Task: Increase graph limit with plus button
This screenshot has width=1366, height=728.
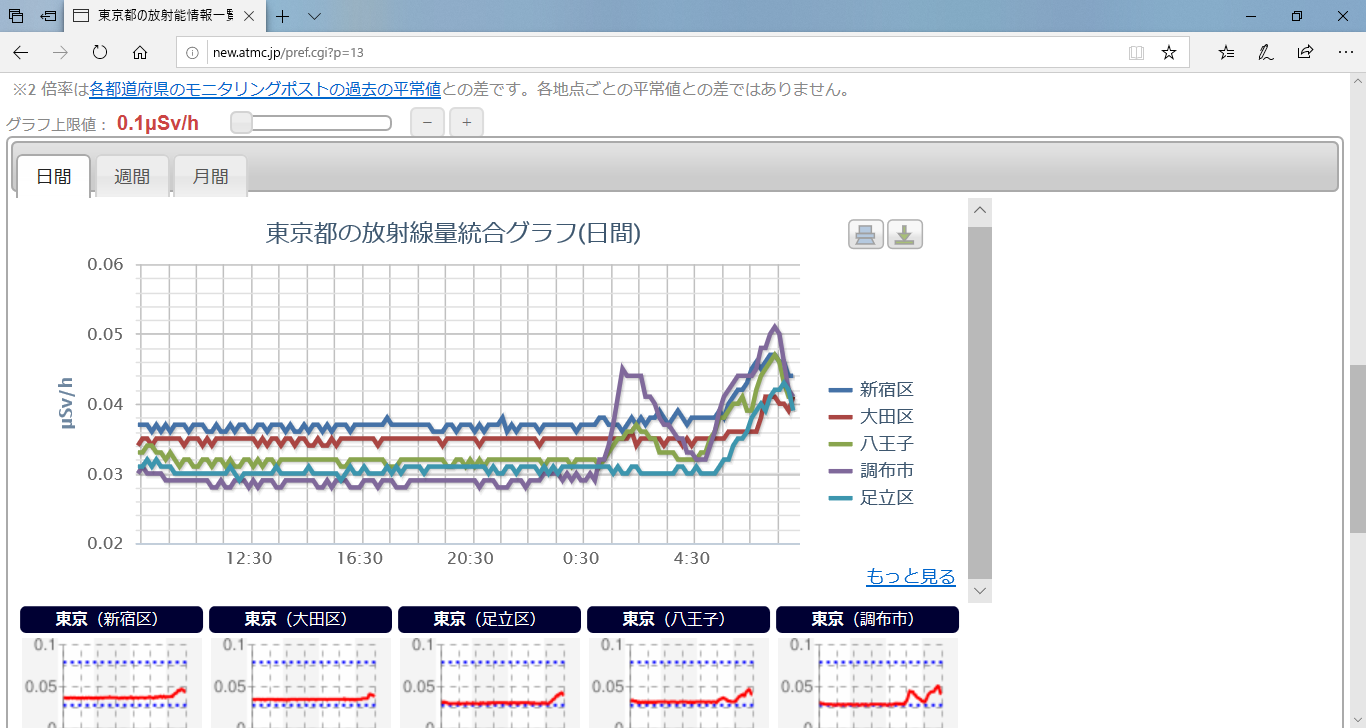Action: coord(467,123)
